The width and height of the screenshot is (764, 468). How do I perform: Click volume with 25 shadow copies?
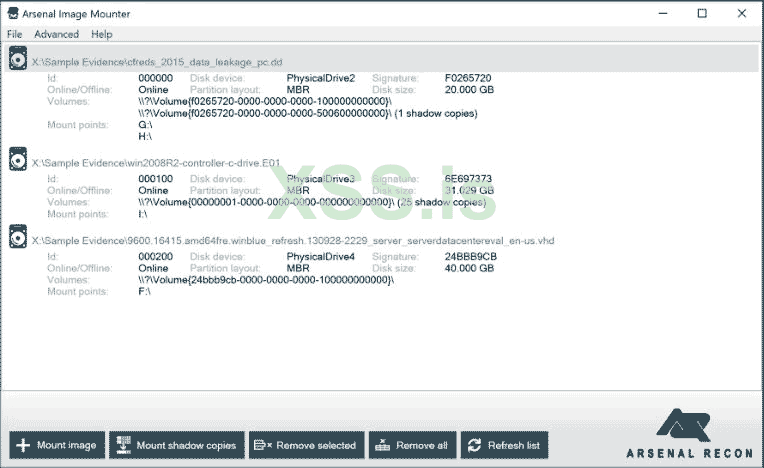click(312, 202)
